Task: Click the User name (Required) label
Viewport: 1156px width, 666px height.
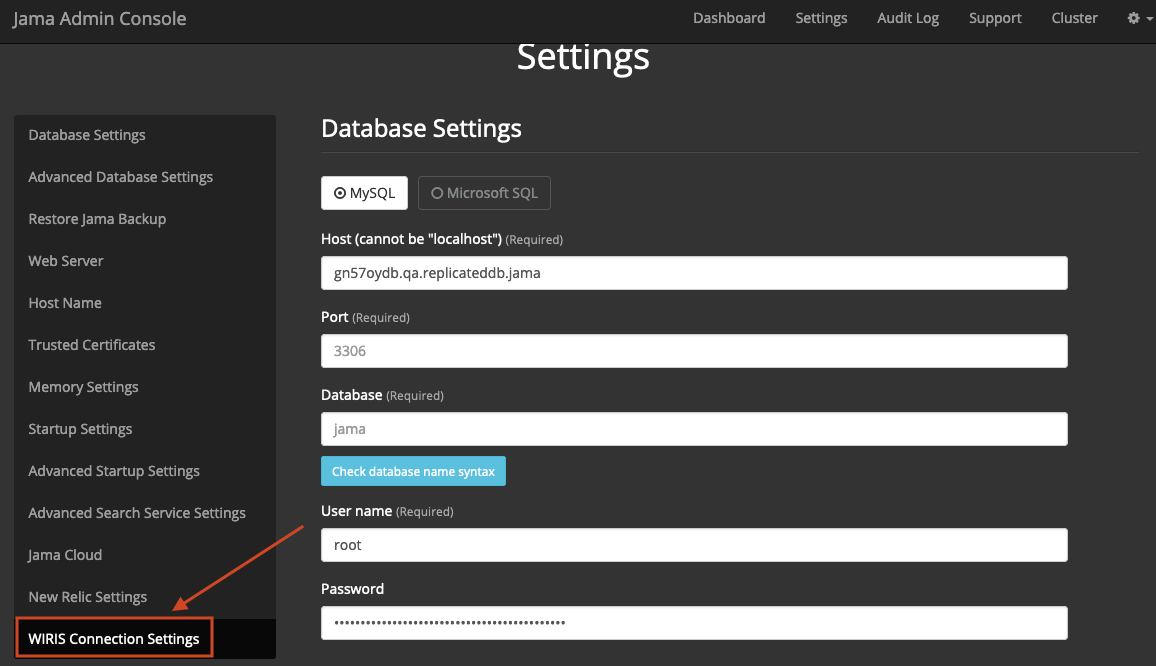Action: [387, 511]
